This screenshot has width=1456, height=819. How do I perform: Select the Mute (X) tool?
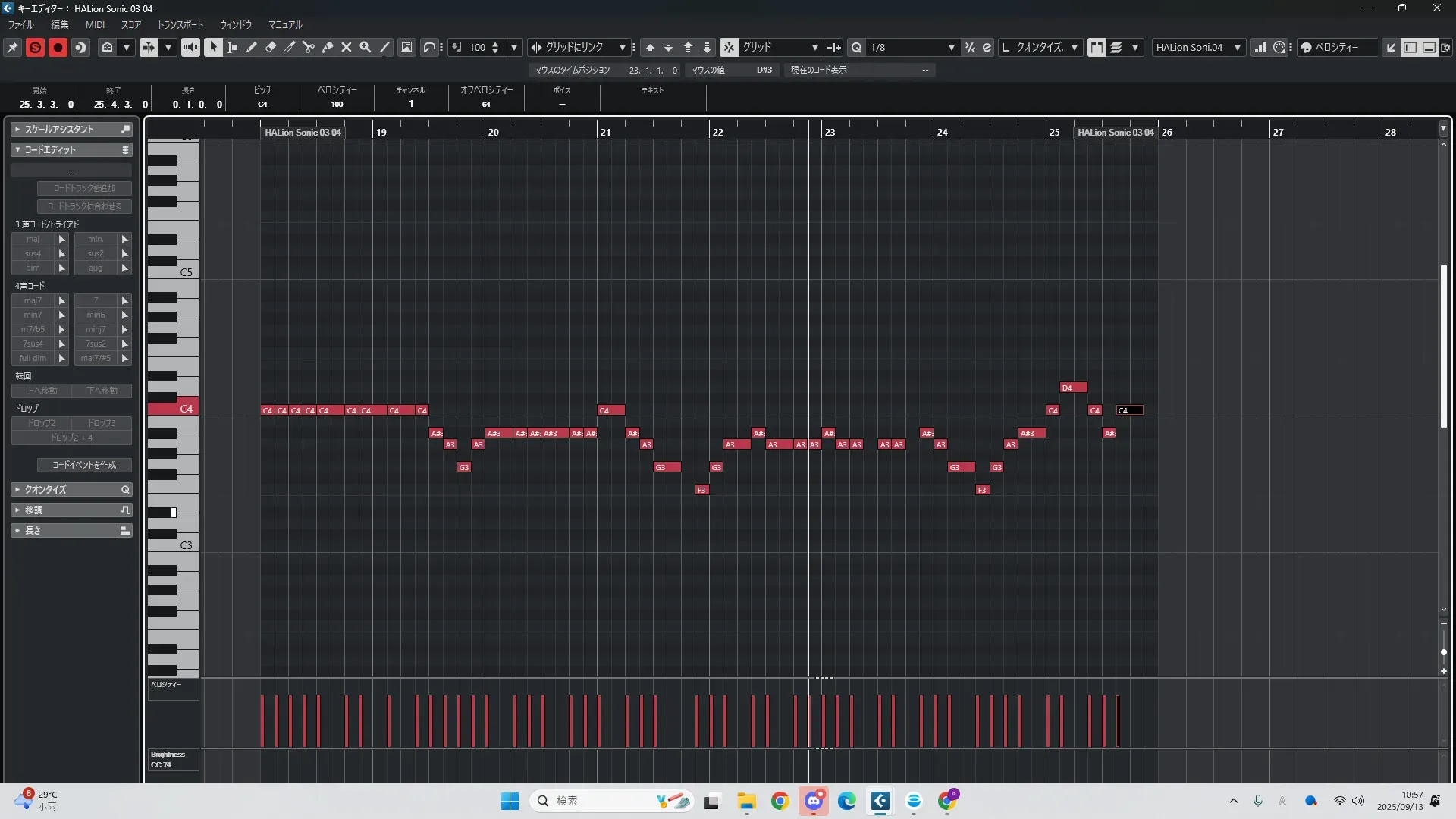click(347, 47)
